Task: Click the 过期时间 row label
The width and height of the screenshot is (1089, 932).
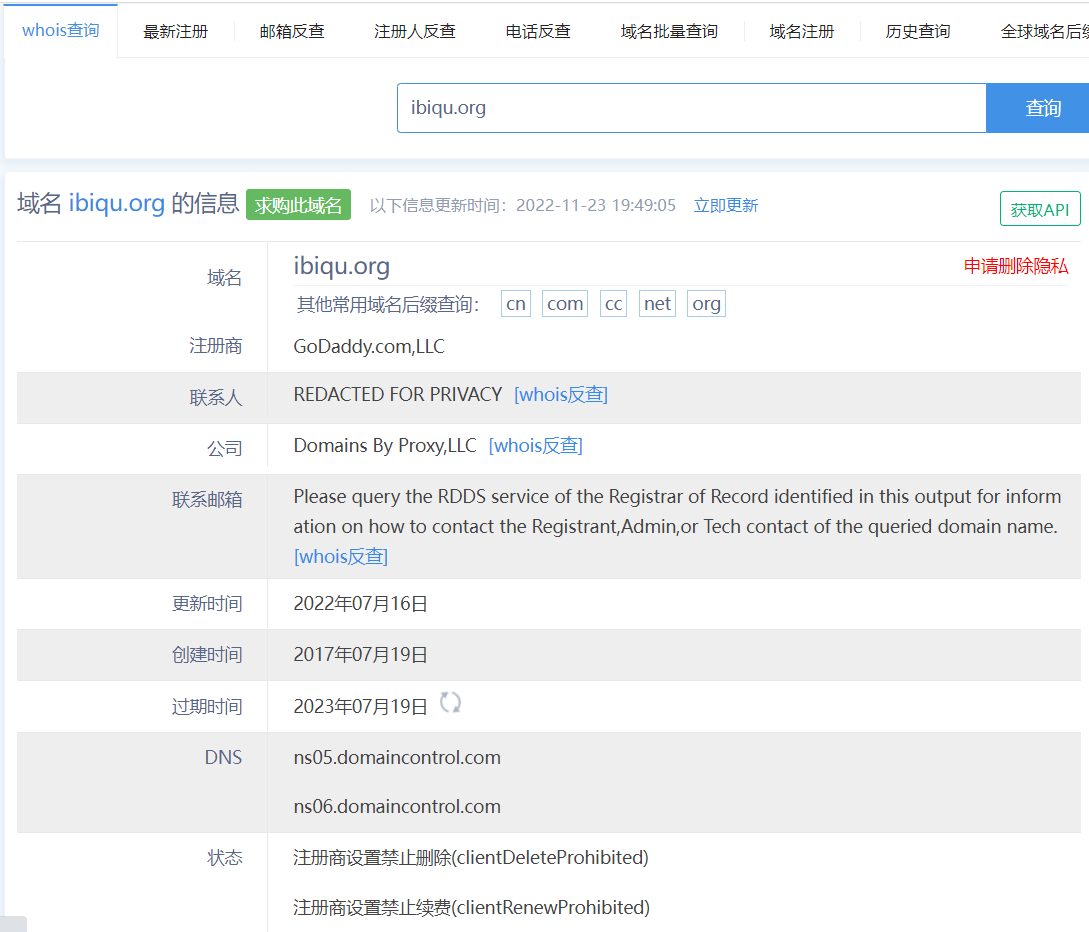Action: 207,706
